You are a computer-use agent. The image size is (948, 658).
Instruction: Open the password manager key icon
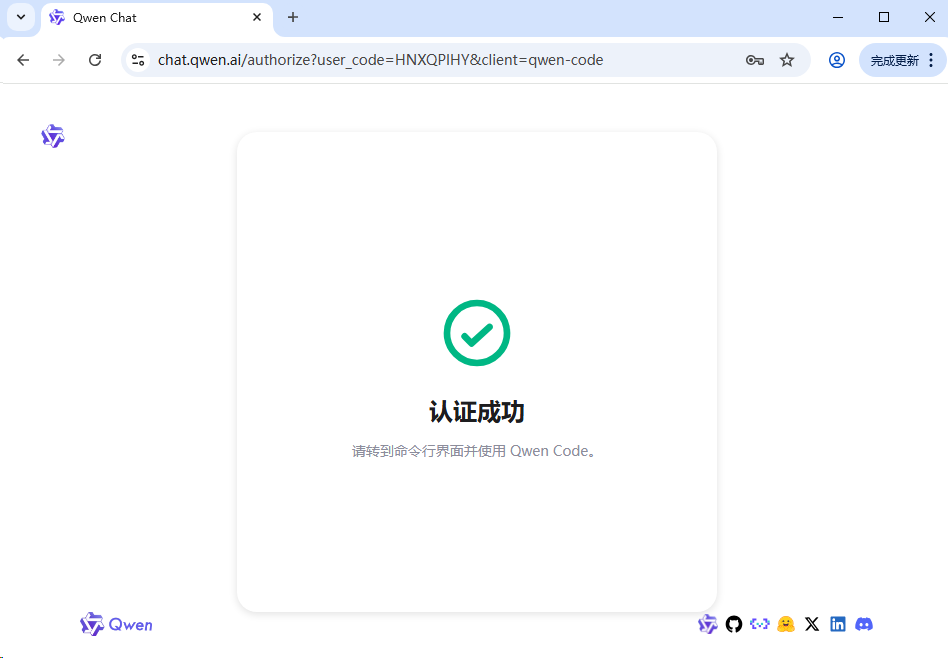[x=755, y=60]
